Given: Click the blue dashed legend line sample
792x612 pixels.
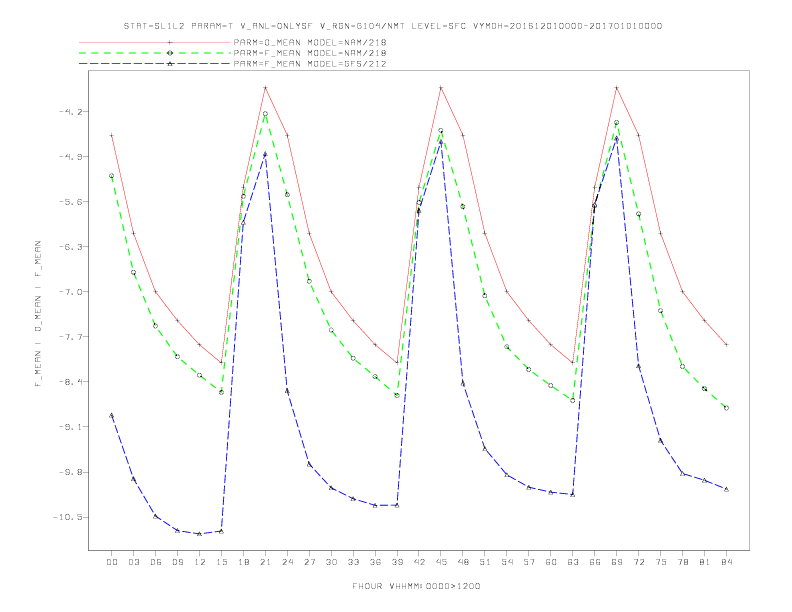Looking at the screenshot, I should (x=155, y=64).
